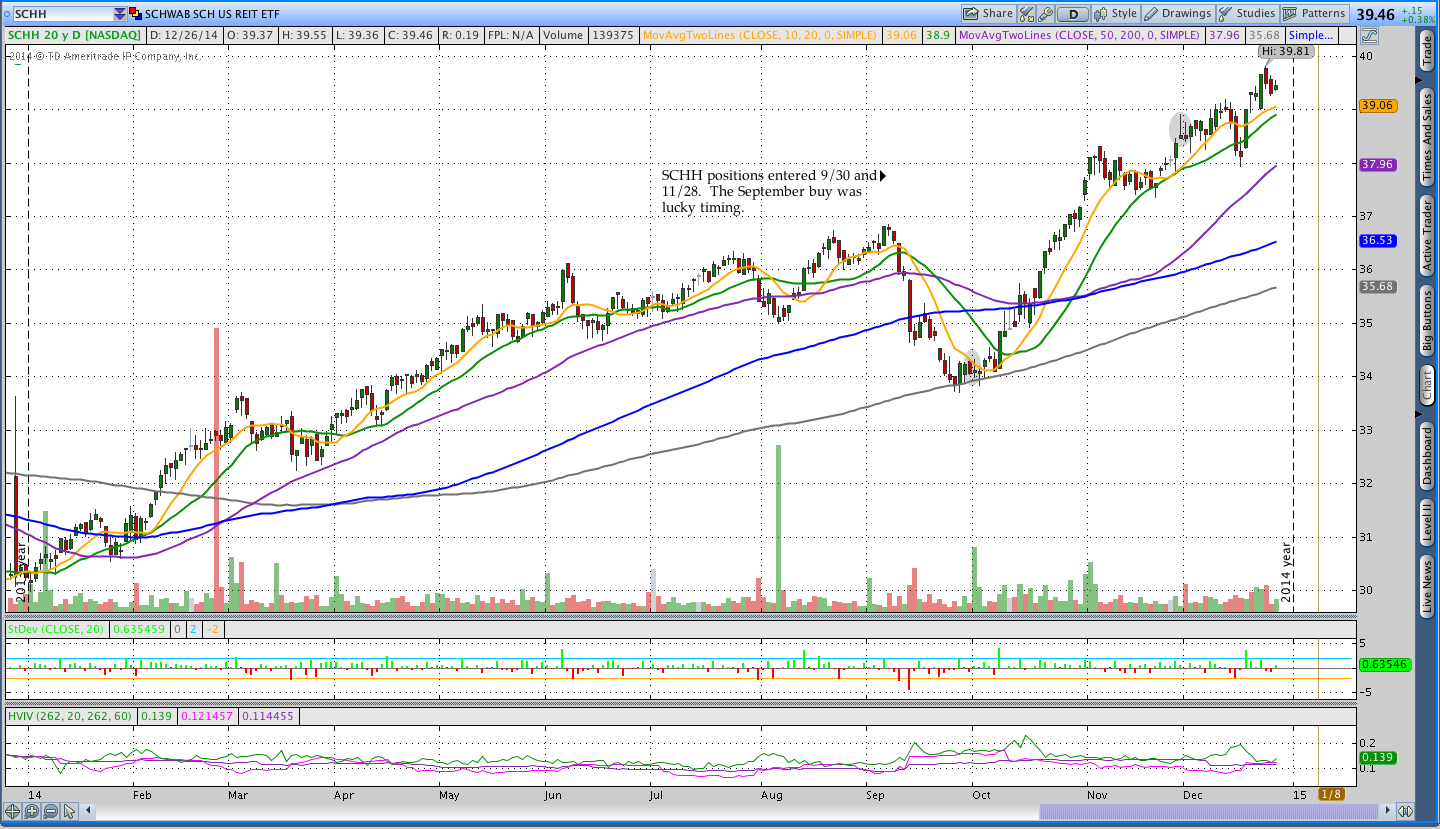Click the 37.96 purple price bubble
This screenshot has height=829, width=1440.
1377,165
